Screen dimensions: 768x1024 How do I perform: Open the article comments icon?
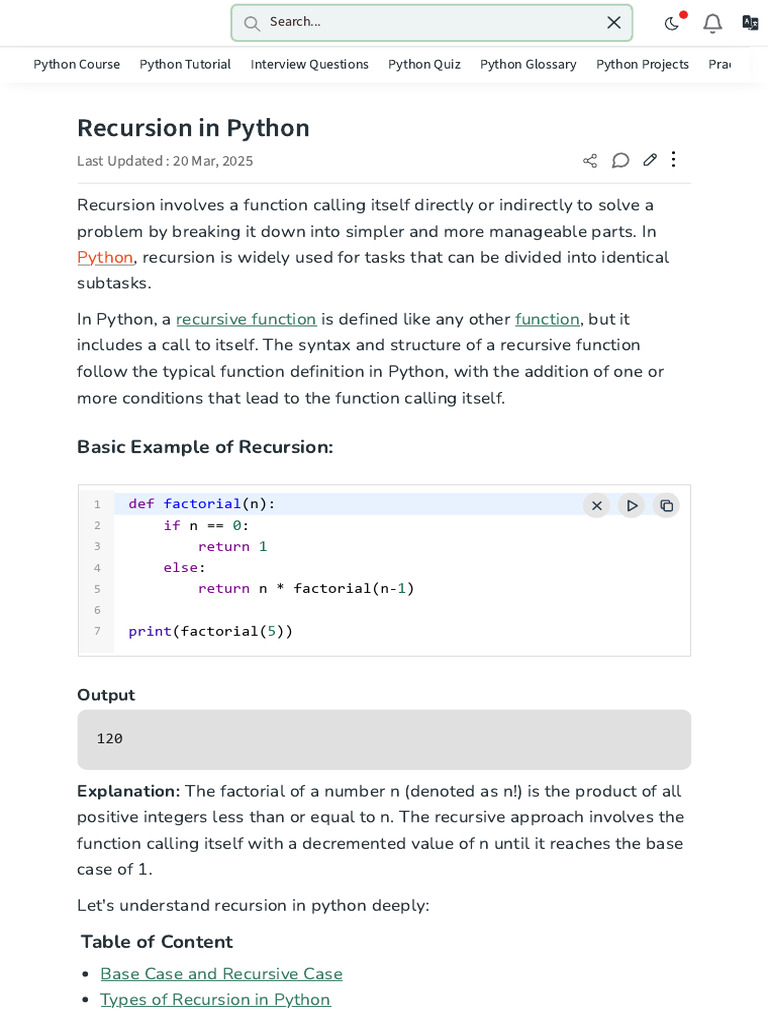point(620,160)
